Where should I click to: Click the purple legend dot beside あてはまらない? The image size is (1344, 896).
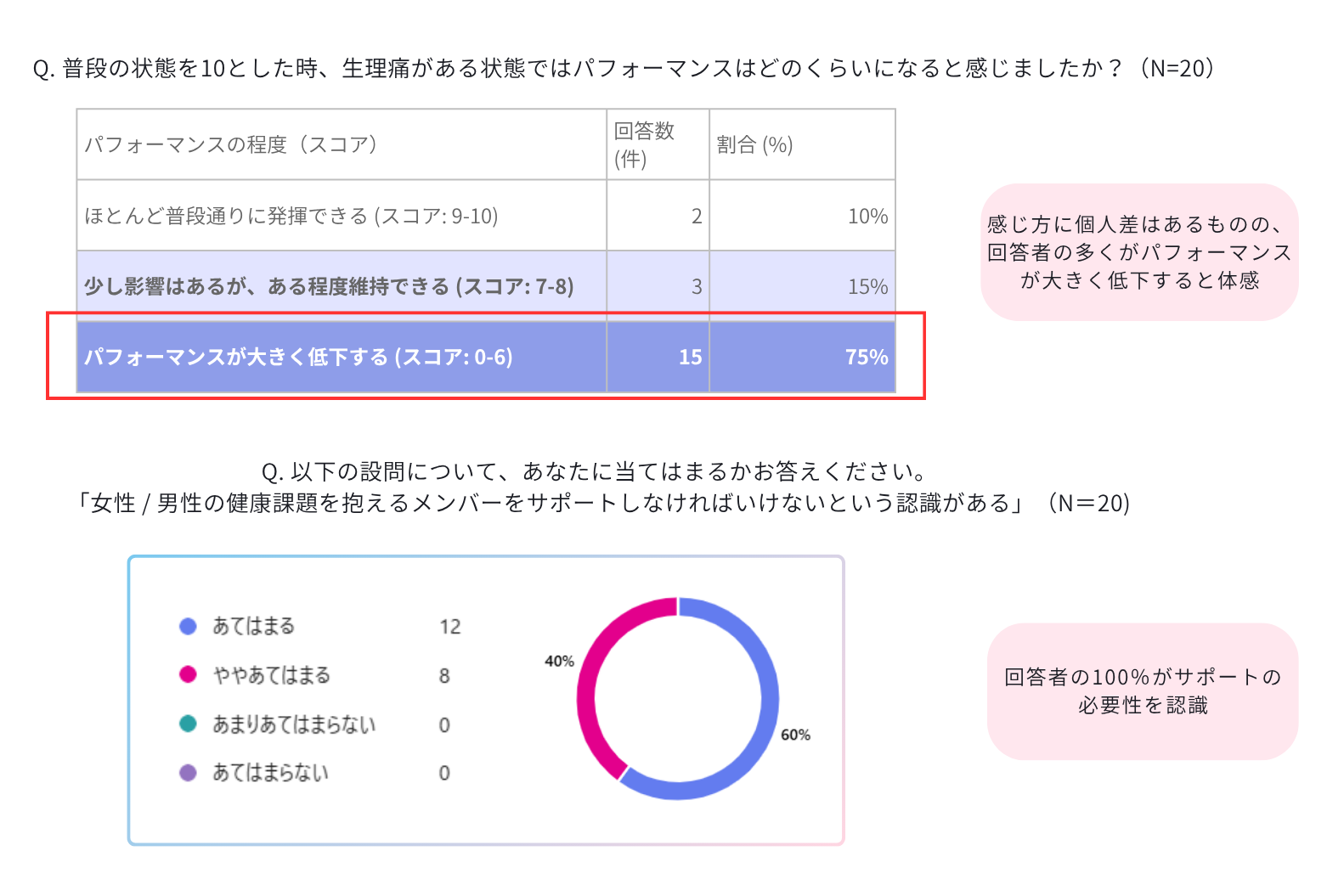[x=188, y=772]
